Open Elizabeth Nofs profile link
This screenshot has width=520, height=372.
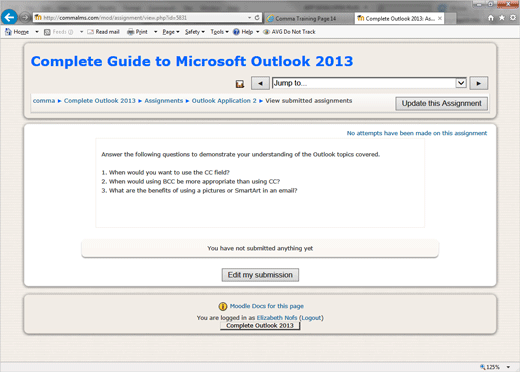(x=277, y=318)
